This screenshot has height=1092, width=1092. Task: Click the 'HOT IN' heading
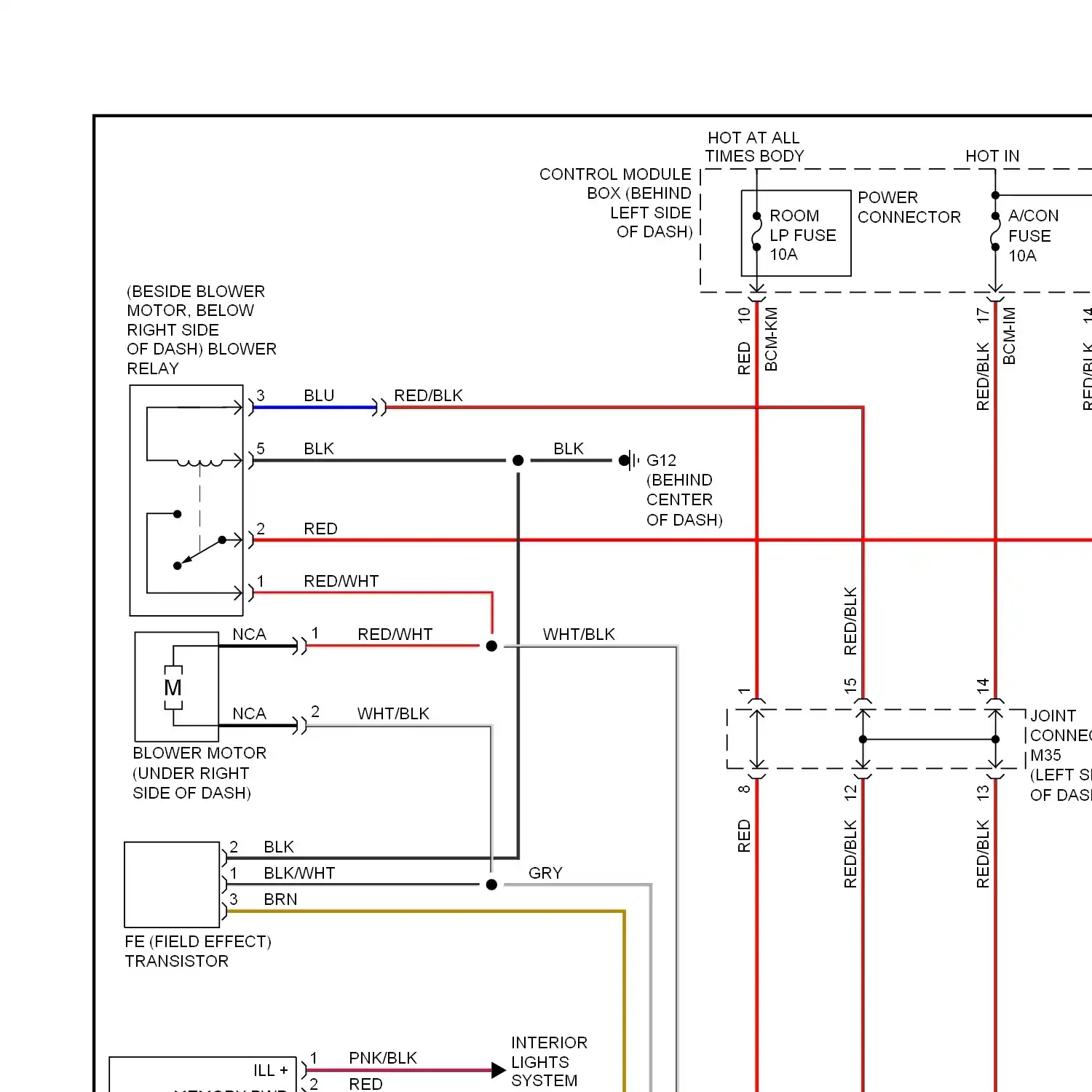click(x=992, y=156)
